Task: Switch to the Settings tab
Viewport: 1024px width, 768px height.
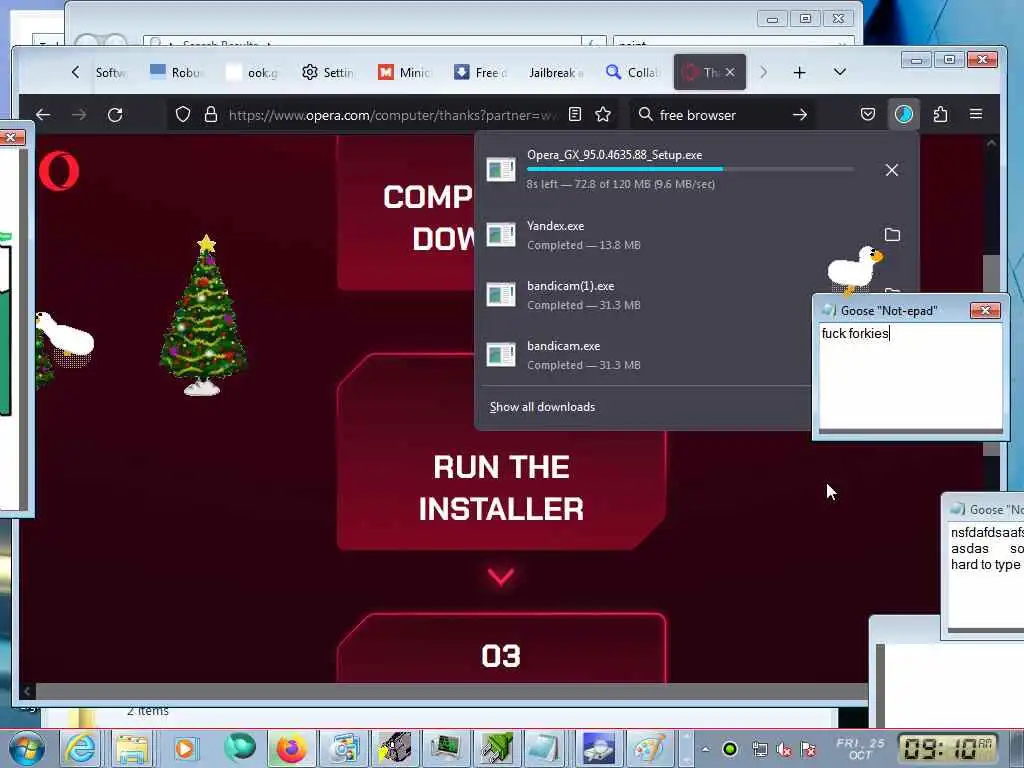Action: click(328, 72)
